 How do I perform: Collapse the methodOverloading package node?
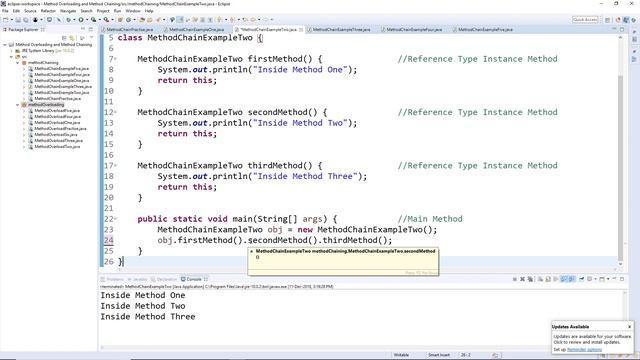point(18,105)
